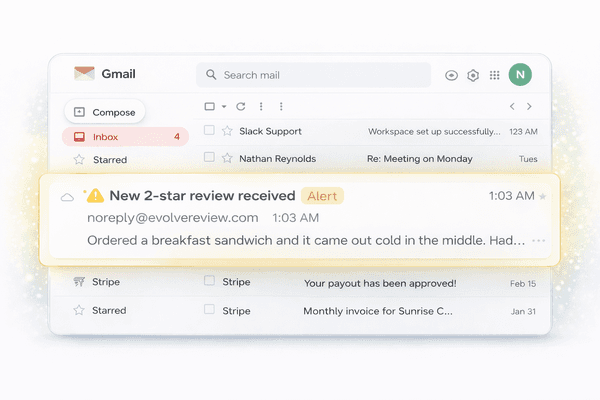This screenshot has height=400, width=600.
Task: Open the apps grid icon
Action: pyautogui.click(x=494, y=75)
